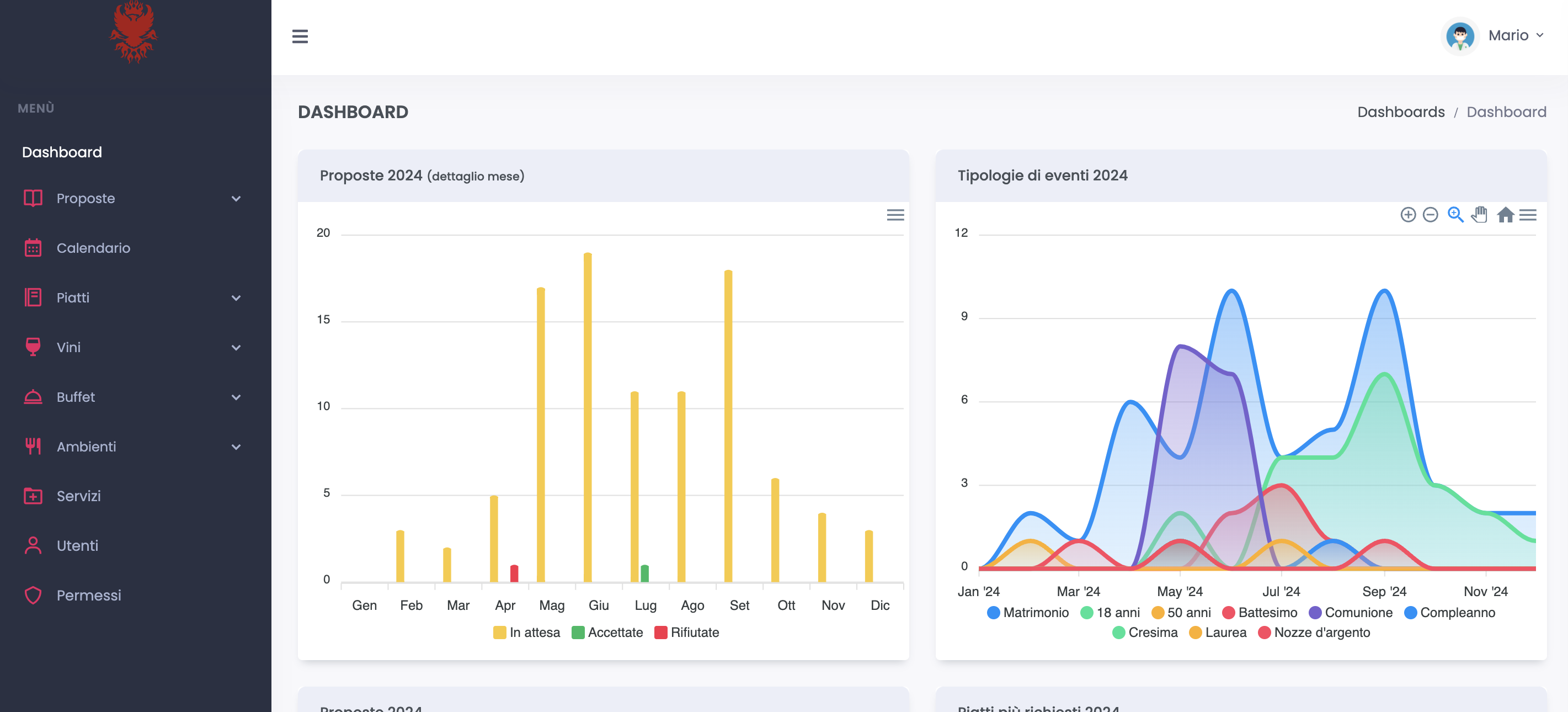Toggle the Battesimo series legend
This screenshot has width=1568, height=712.
pyautogui.click(x=1260, y=612)
